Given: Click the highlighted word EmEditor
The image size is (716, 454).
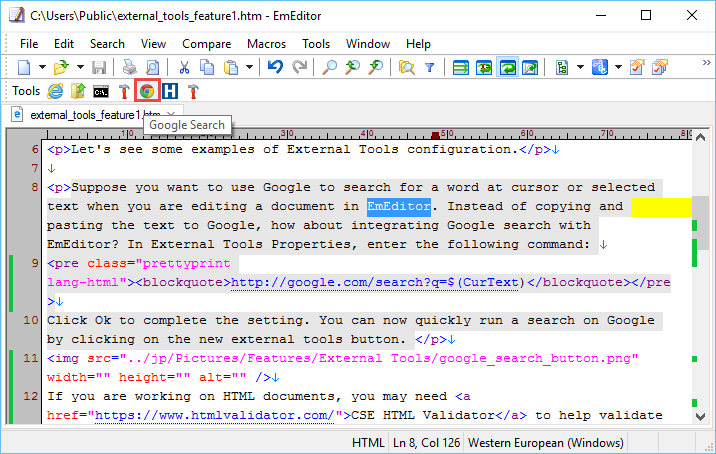Looking at the screenshot, I should click(x=399, y=206).
